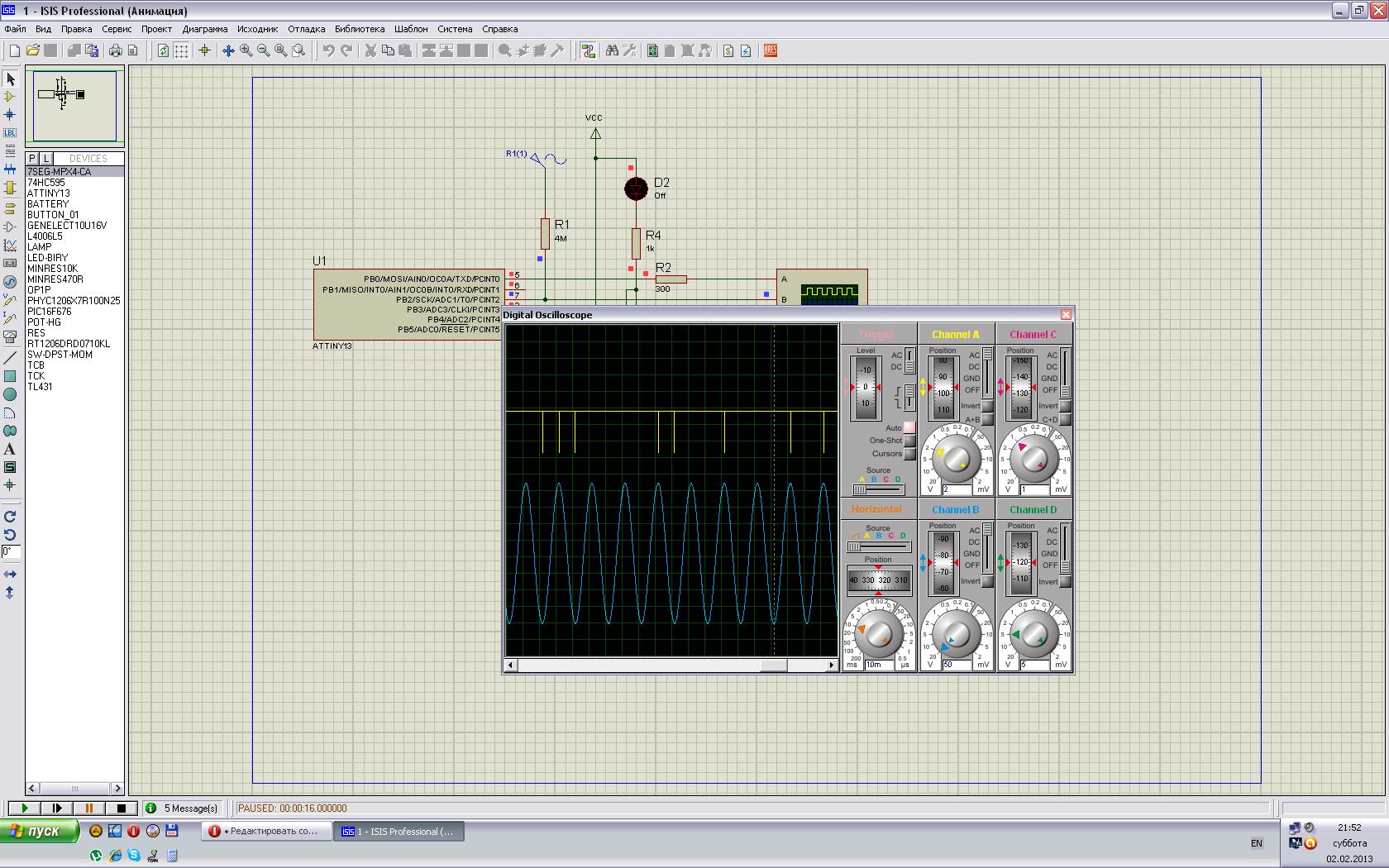Select the Component mode tool in sidebar
Screen dimensions: 1389x868
pyautogui.click(x=10, y=97)
